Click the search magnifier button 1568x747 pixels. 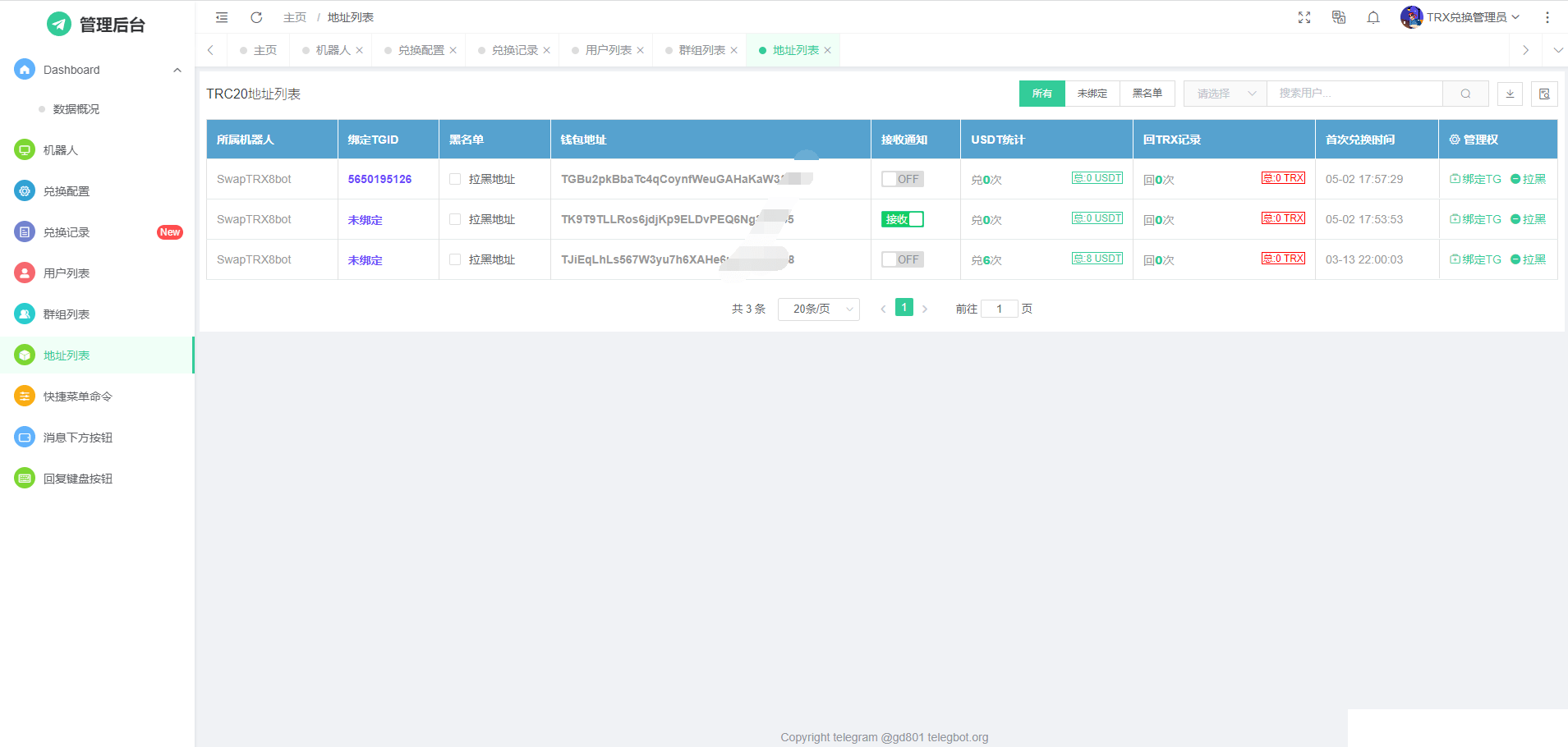(1465, 94)
